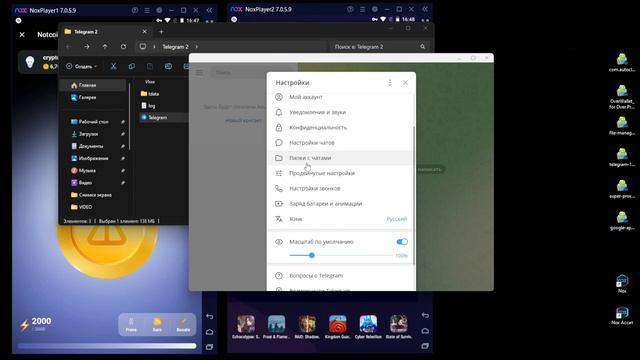Click the new contact link in Telegram
Image resolution: width=640 pixels, height=360 pixels.
click(x=244, y=121)
